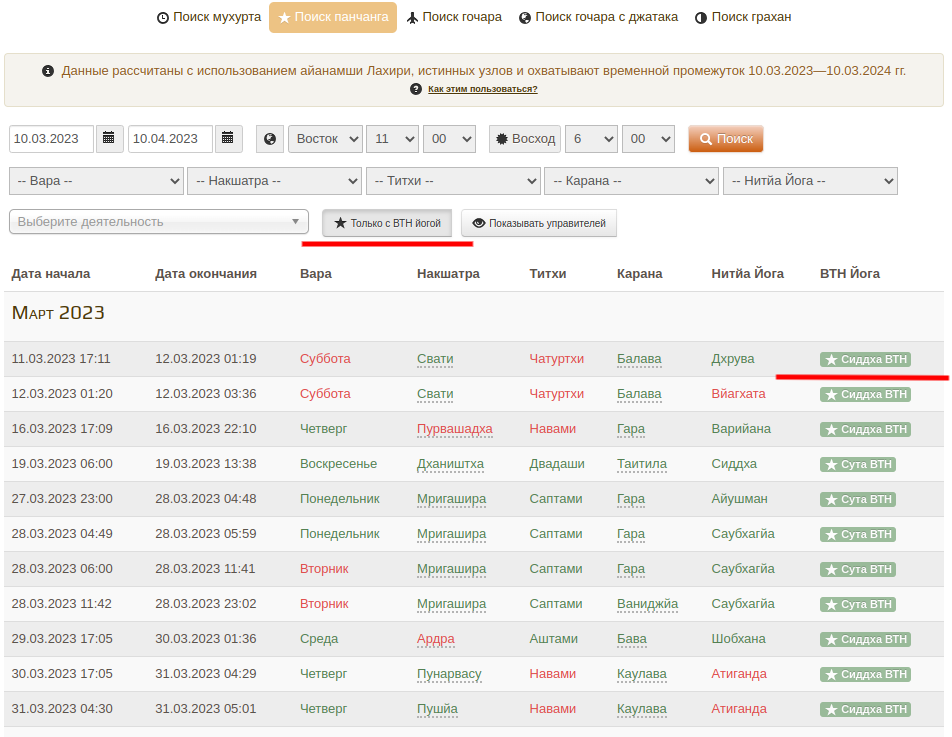Image resolution: width=952 pixels, height=737 pixels.
Task: Click 'Сидха ВТН' badge in 16.03.2023 row
Action: 865,429
